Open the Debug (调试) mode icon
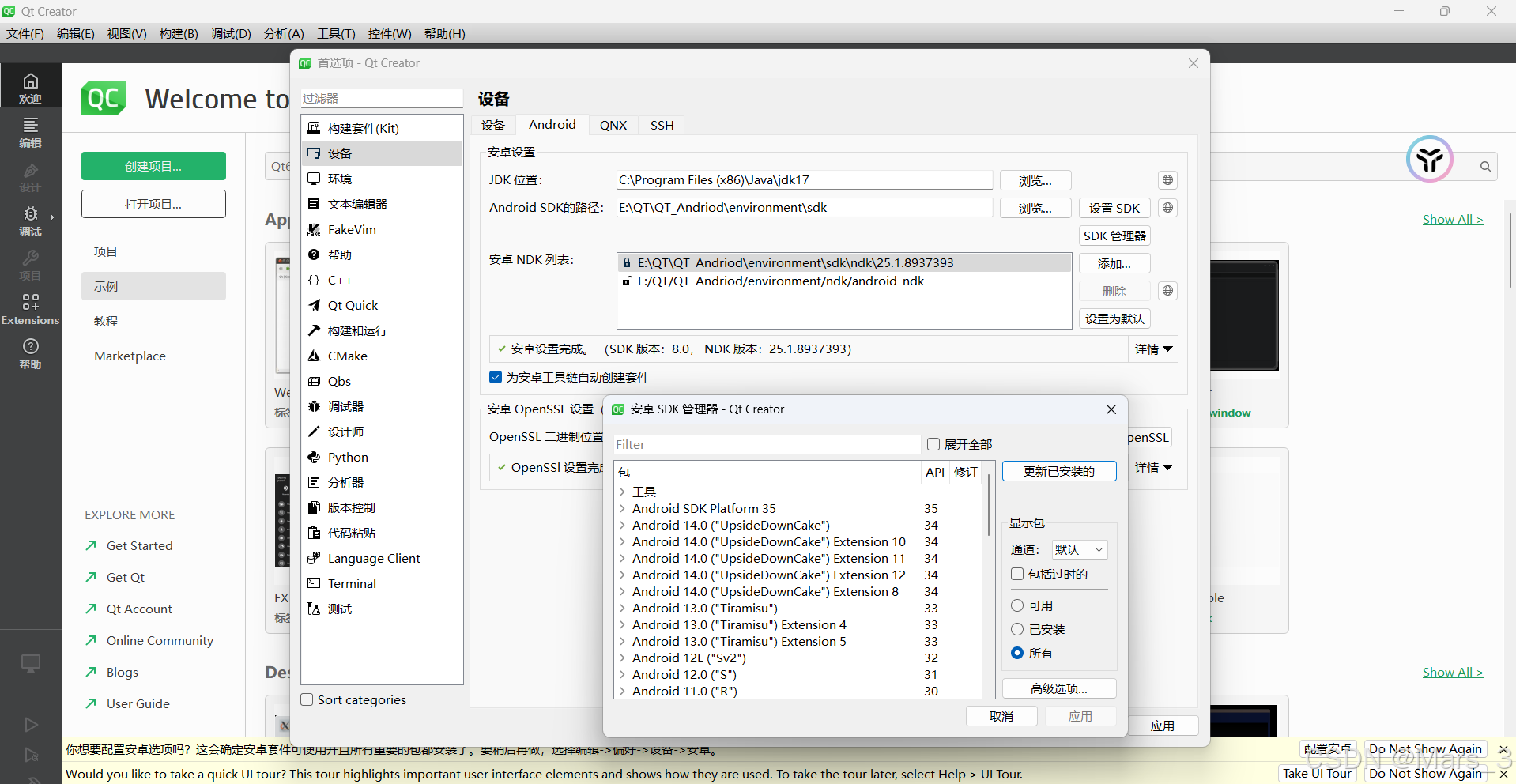The image size is (1516, 784). click(30, 220)
